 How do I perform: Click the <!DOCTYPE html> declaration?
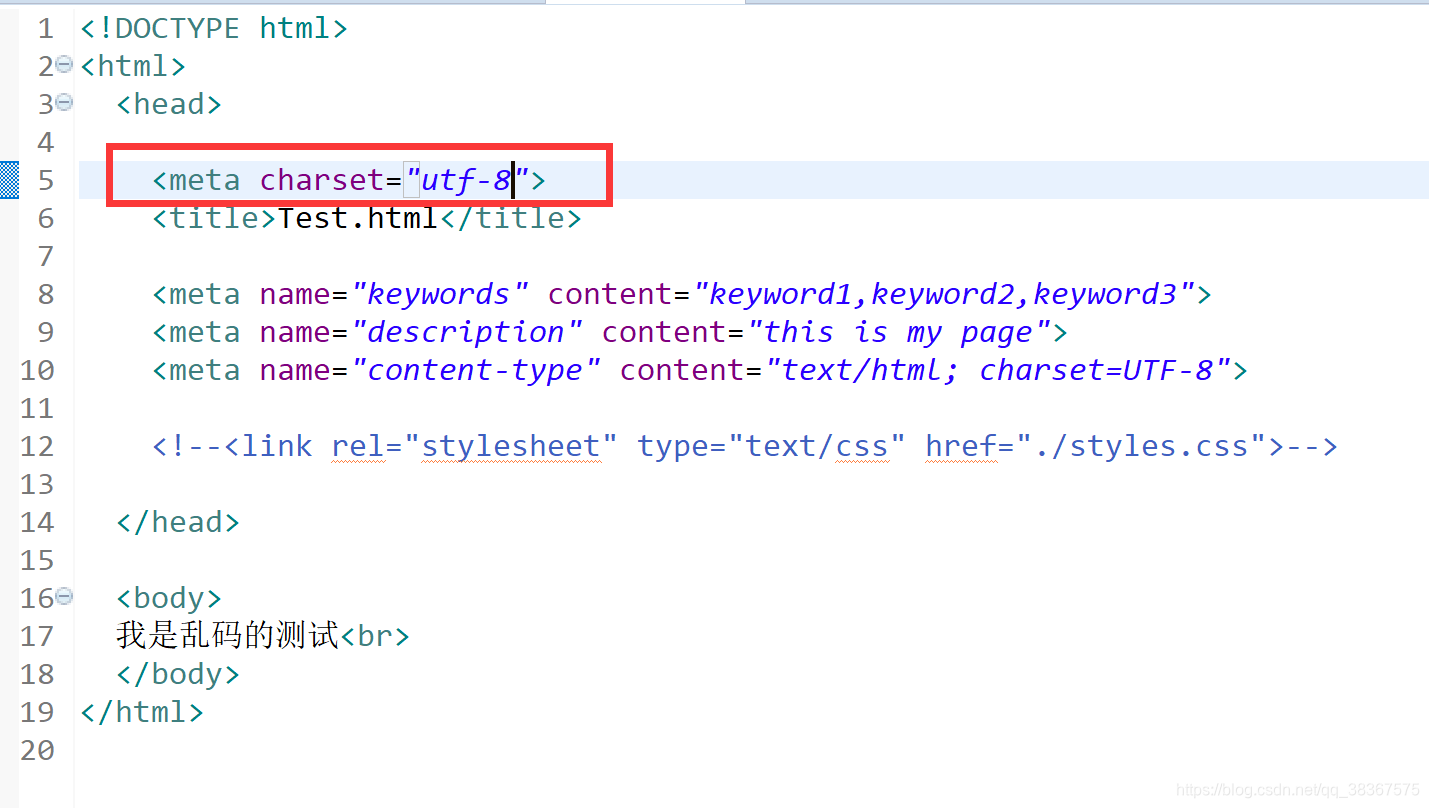214,28
